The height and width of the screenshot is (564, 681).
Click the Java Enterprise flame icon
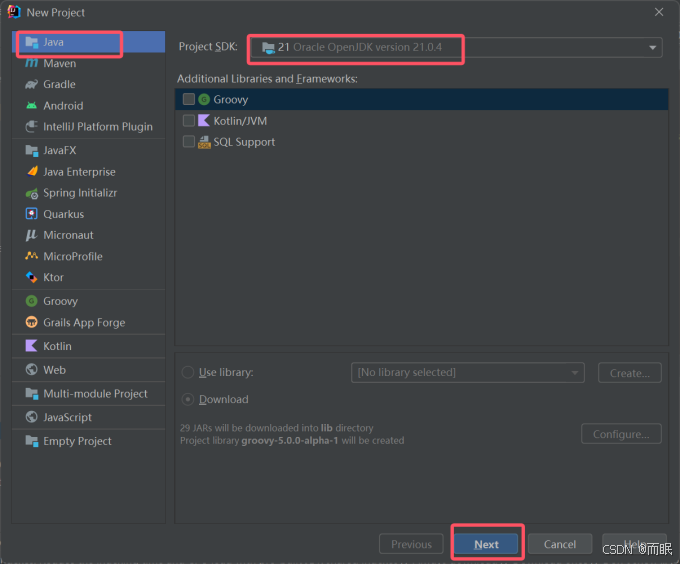coord(32,172)
